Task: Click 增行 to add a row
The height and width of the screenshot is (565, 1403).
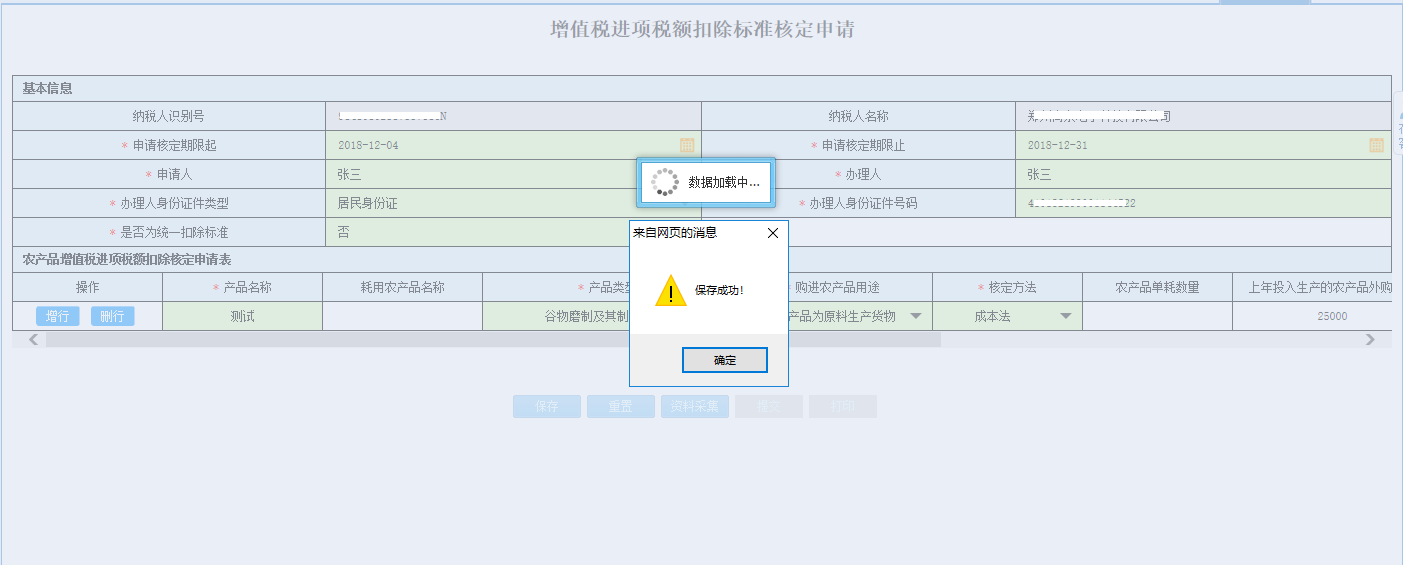Action: tap(58, 316)
